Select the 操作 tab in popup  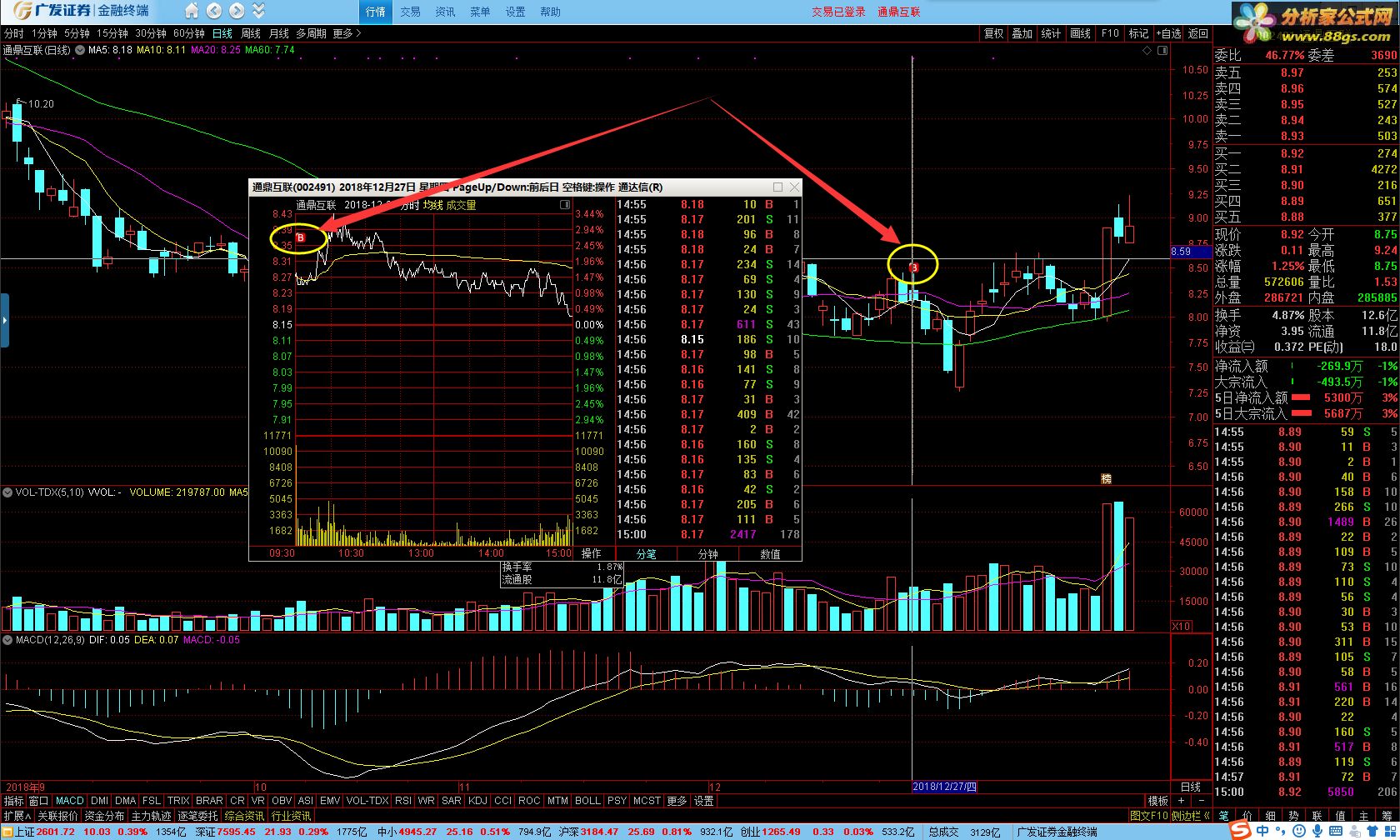591,553
